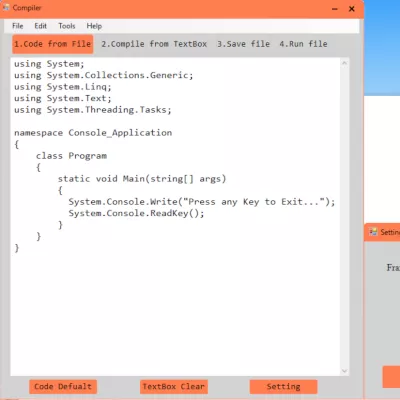The image size is (400, 400).
Task: Close the Compiler window
Action: point(352,9)
